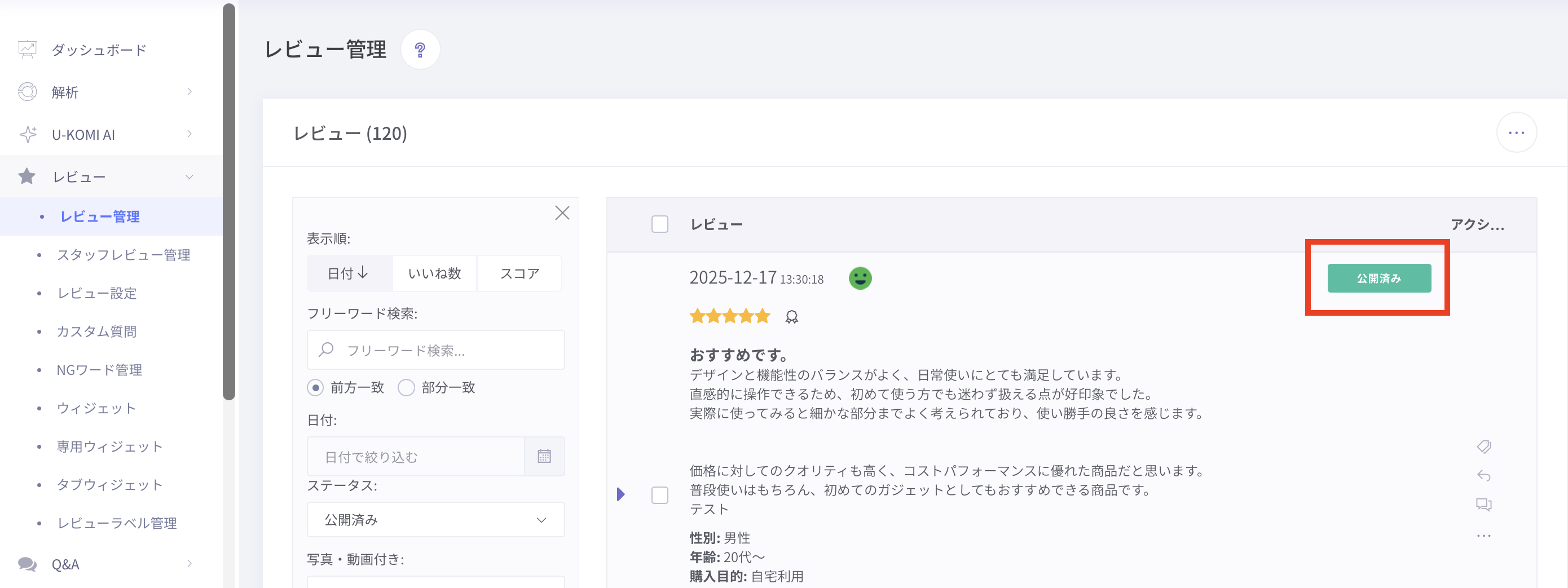This screenshot has width=1568, height=588.
Task: Select the 前方一致 radio button
Action: (315, 388)
